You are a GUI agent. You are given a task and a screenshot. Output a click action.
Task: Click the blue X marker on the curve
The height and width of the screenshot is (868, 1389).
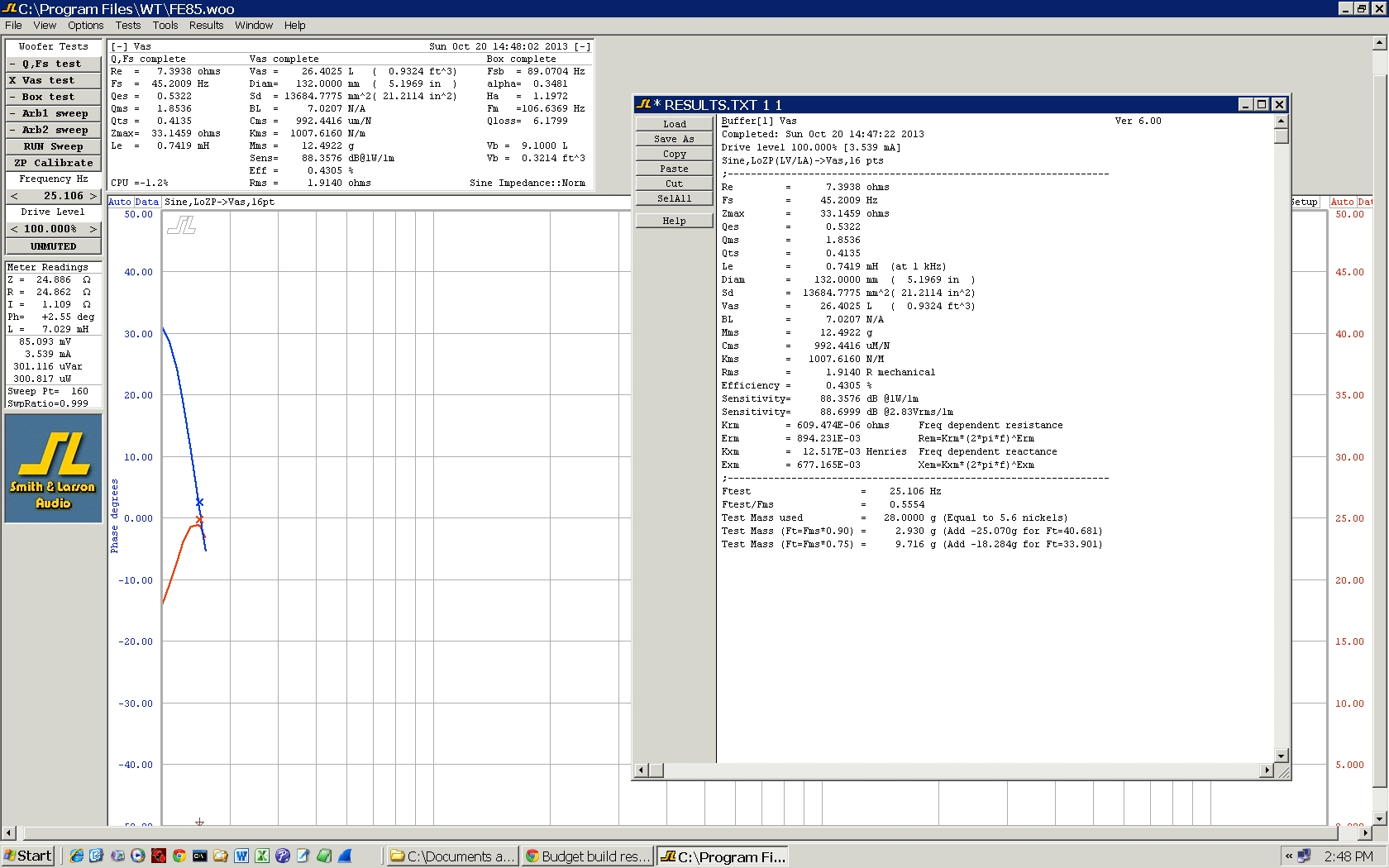click(199, 503)
